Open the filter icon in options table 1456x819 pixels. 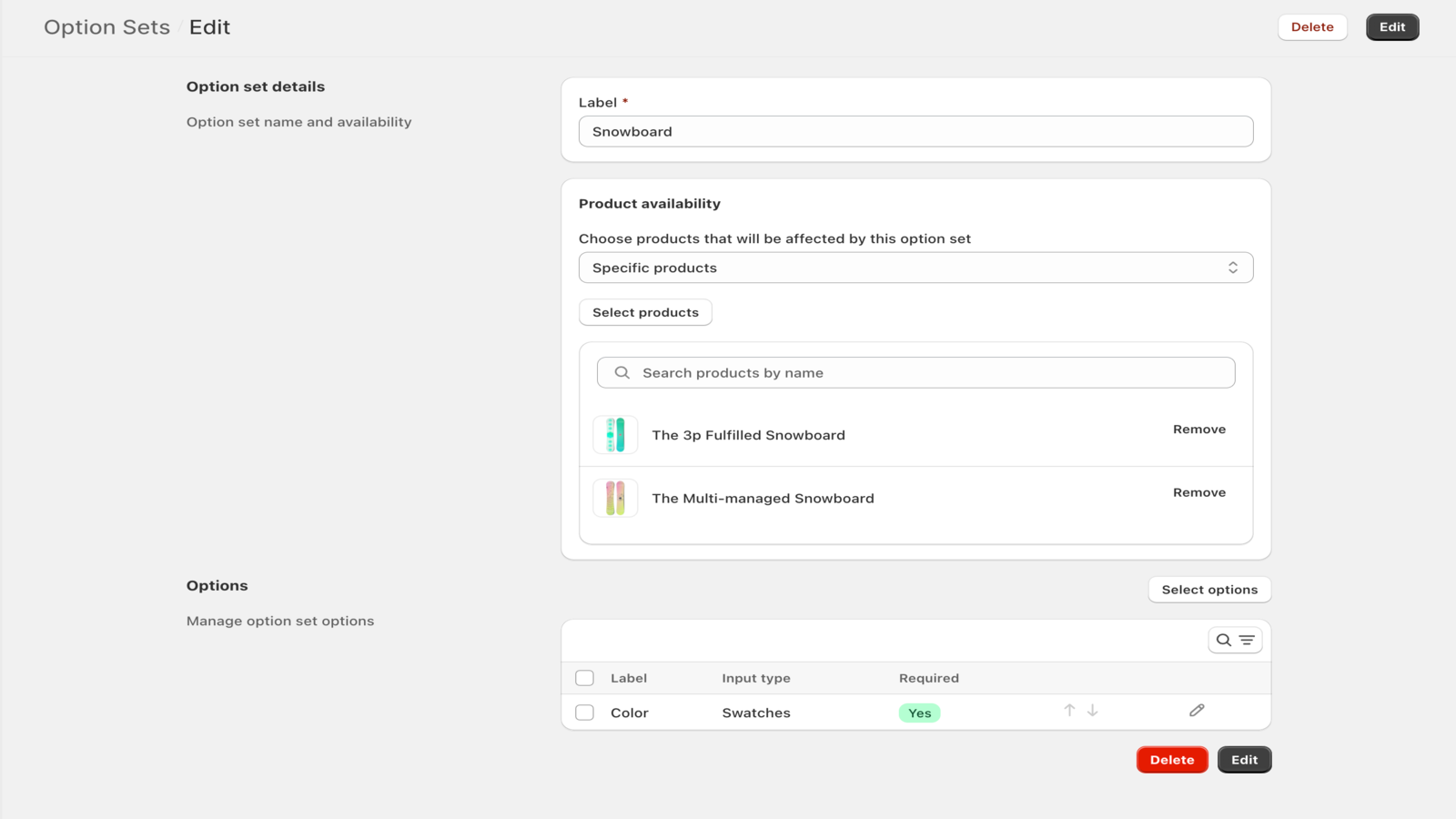[1245, 640]
